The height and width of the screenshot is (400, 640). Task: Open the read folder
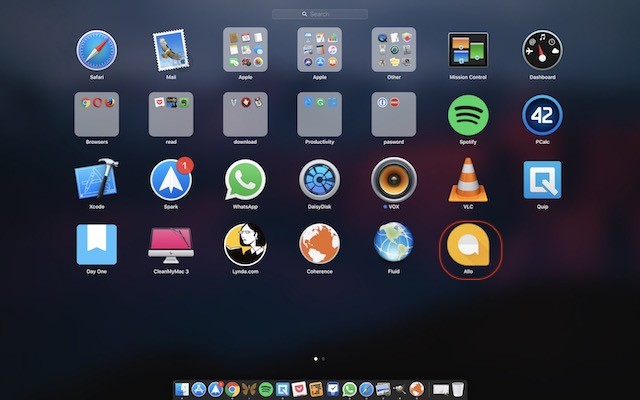pyautogui.click(x=171, y=114)
